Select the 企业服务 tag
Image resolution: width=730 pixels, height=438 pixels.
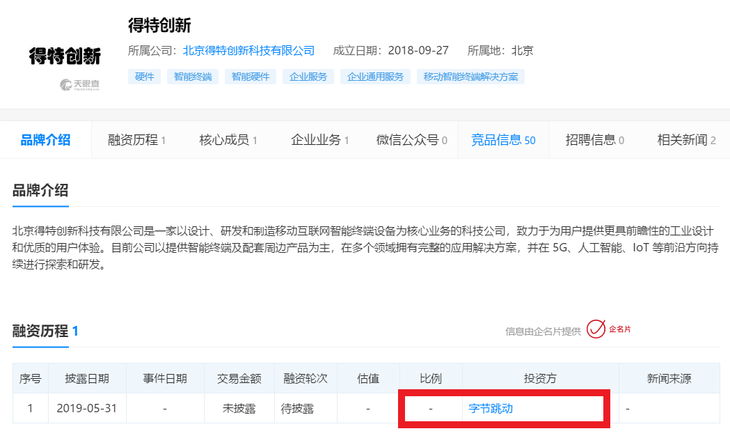308,76
